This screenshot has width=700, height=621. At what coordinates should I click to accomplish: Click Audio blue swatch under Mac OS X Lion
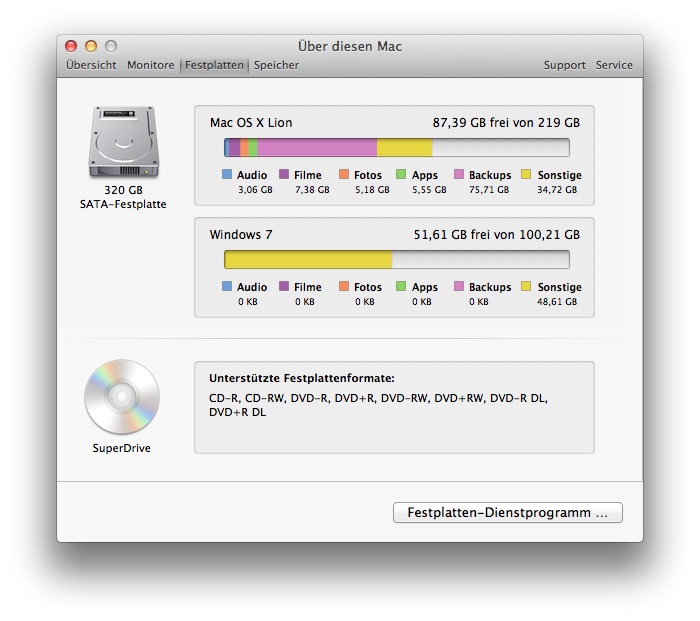[227, 174]
